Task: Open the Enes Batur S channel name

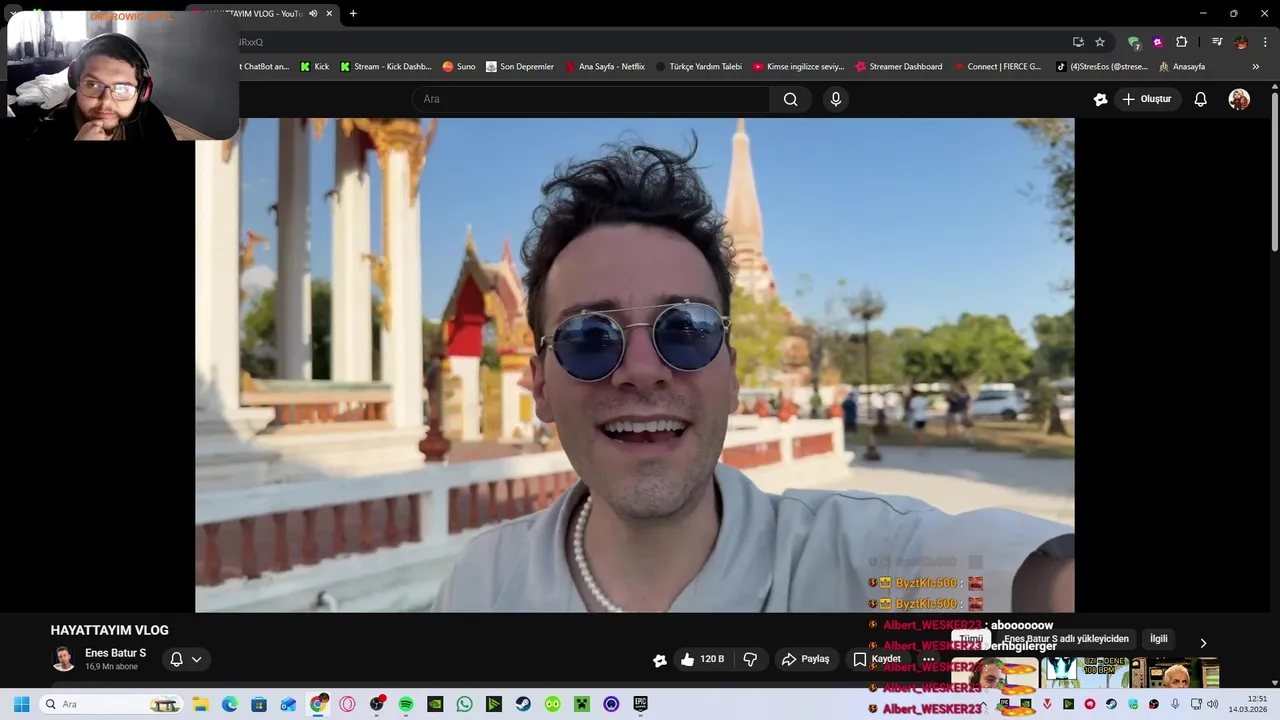Action: click(x=115, y=653)
